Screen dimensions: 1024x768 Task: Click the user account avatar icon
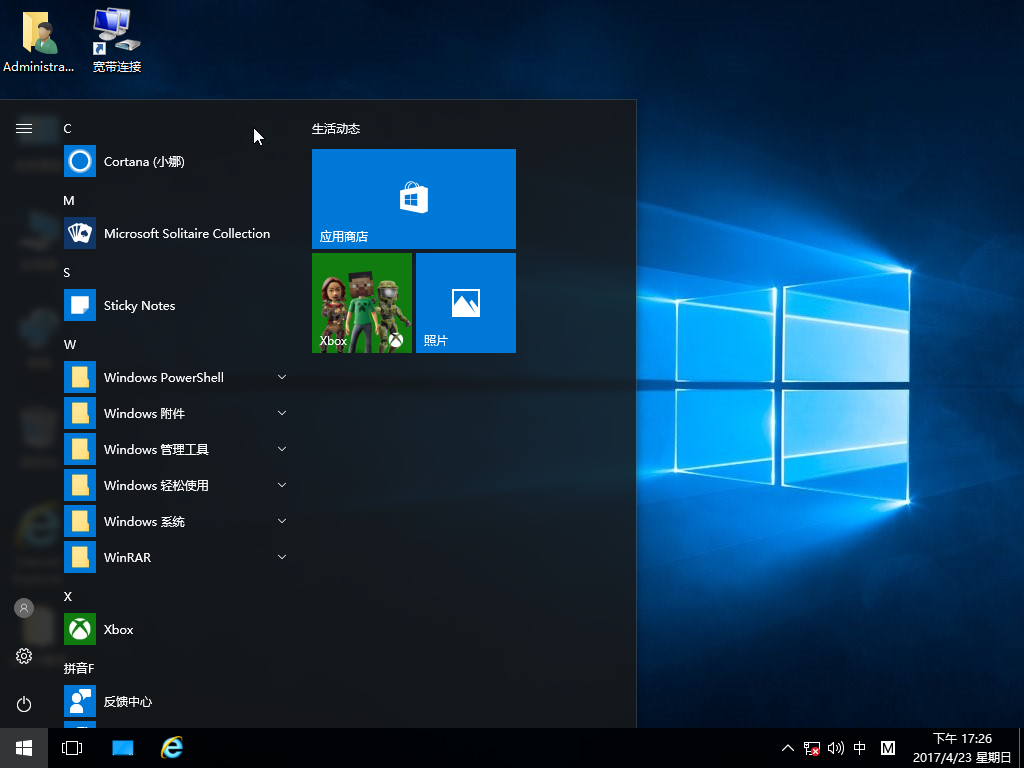coord(24,608)
